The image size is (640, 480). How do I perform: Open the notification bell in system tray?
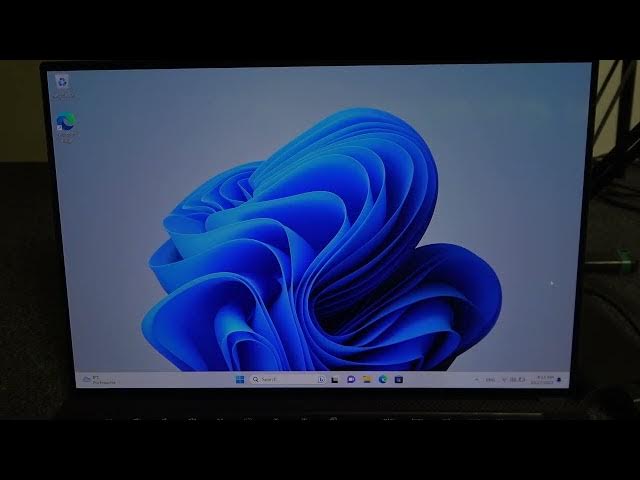pos(559,380)
